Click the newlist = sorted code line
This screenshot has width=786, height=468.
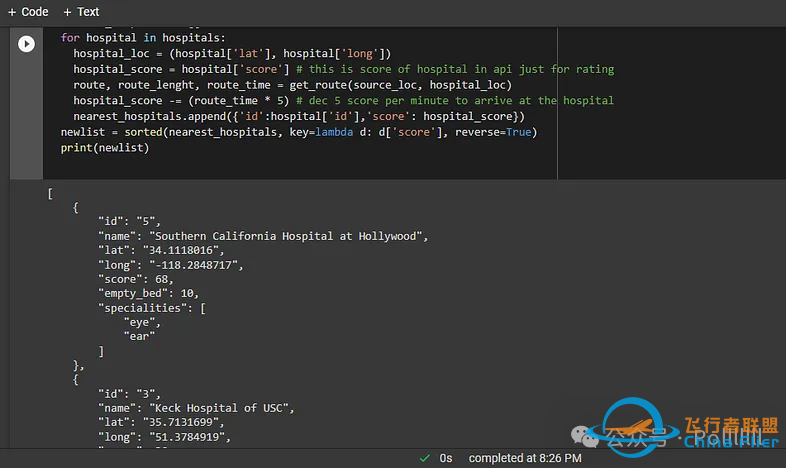tap(299, 132)
